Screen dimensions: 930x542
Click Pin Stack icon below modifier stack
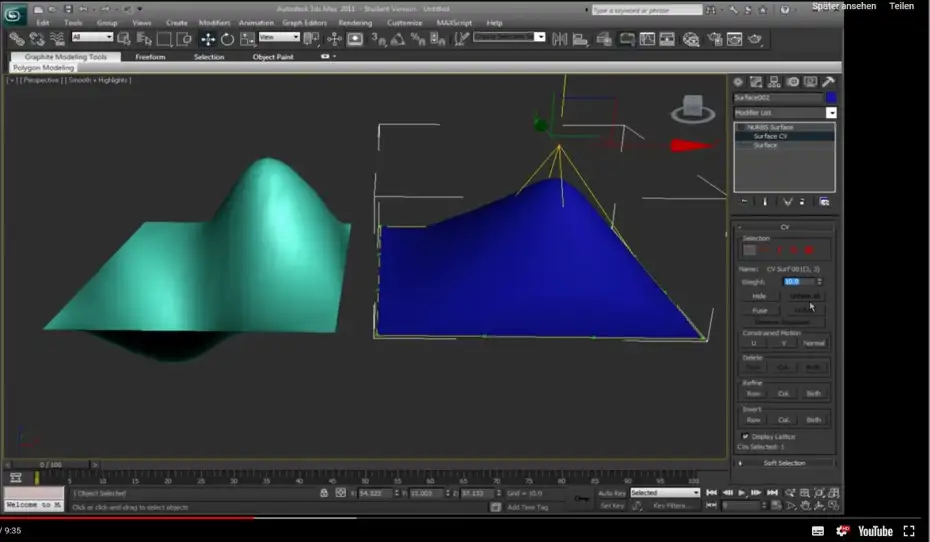coord(744,202)
